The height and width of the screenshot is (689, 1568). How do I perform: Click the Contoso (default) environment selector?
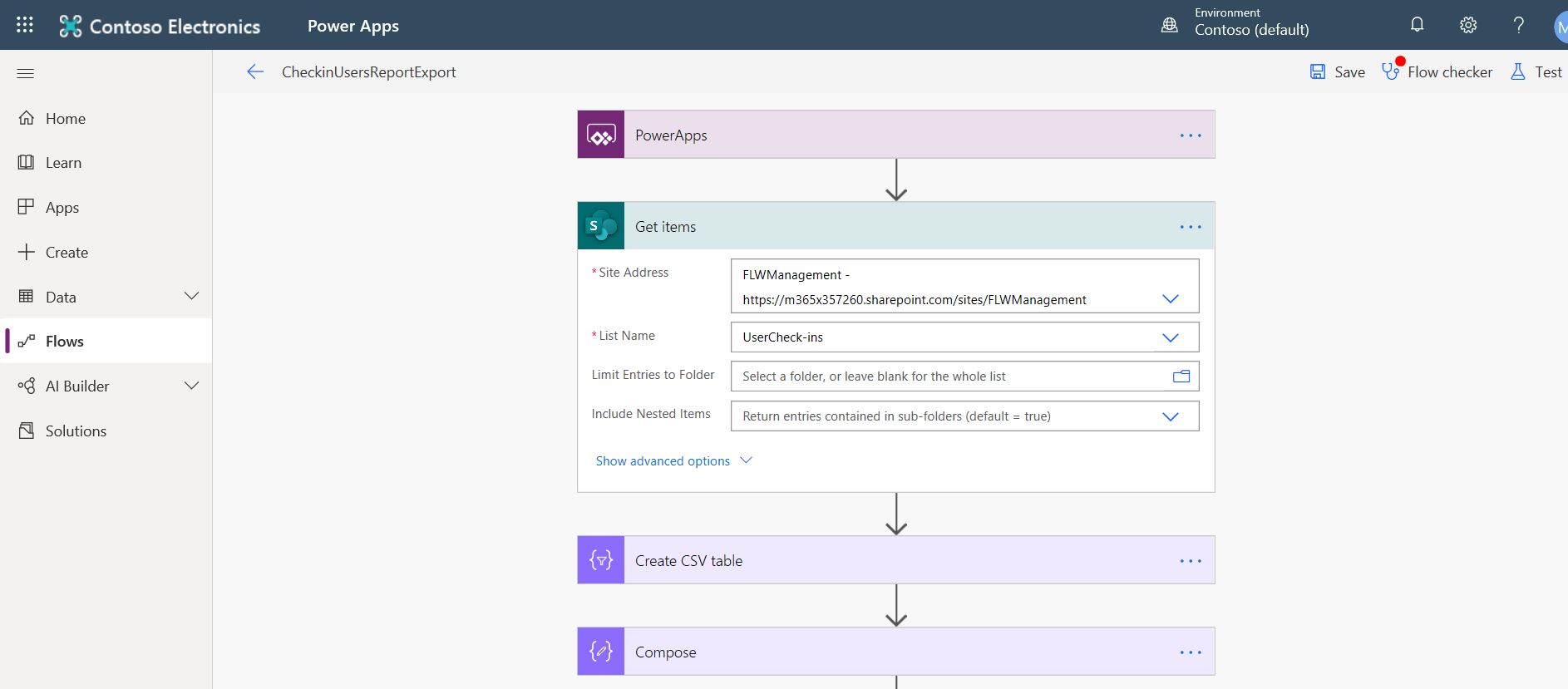click(x=1252, y=30)
